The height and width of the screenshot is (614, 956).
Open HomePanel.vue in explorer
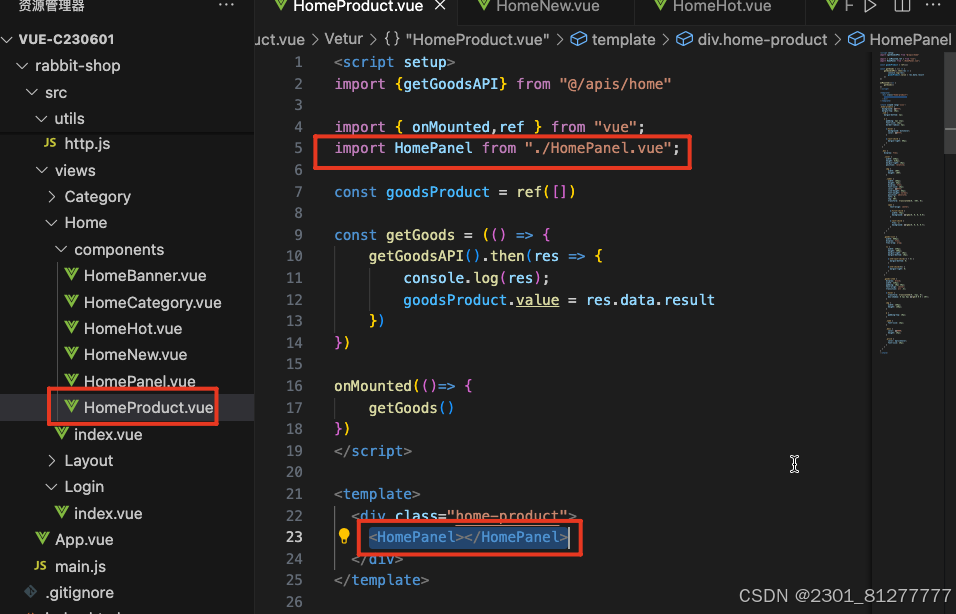pos(140,381)
